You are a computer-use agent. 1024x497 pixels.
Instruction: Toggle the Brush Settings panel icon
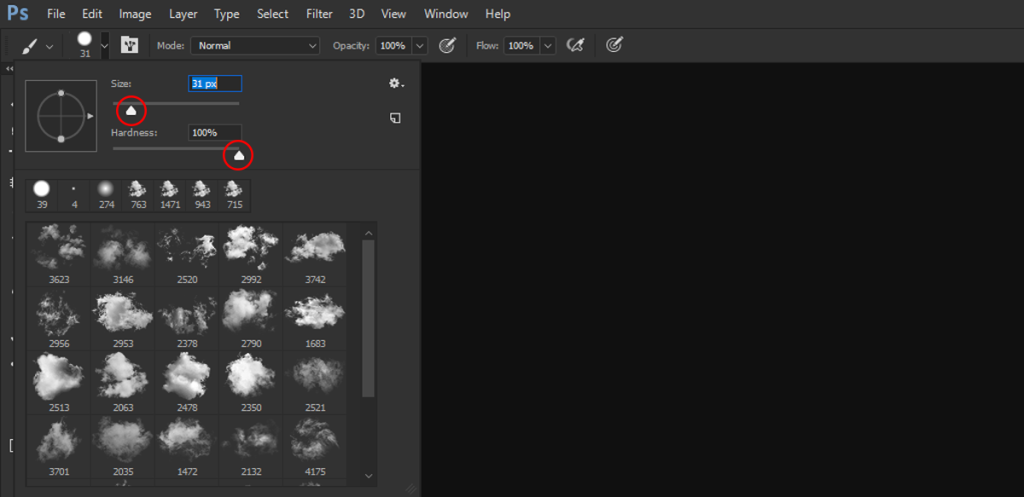click(129, 46)
